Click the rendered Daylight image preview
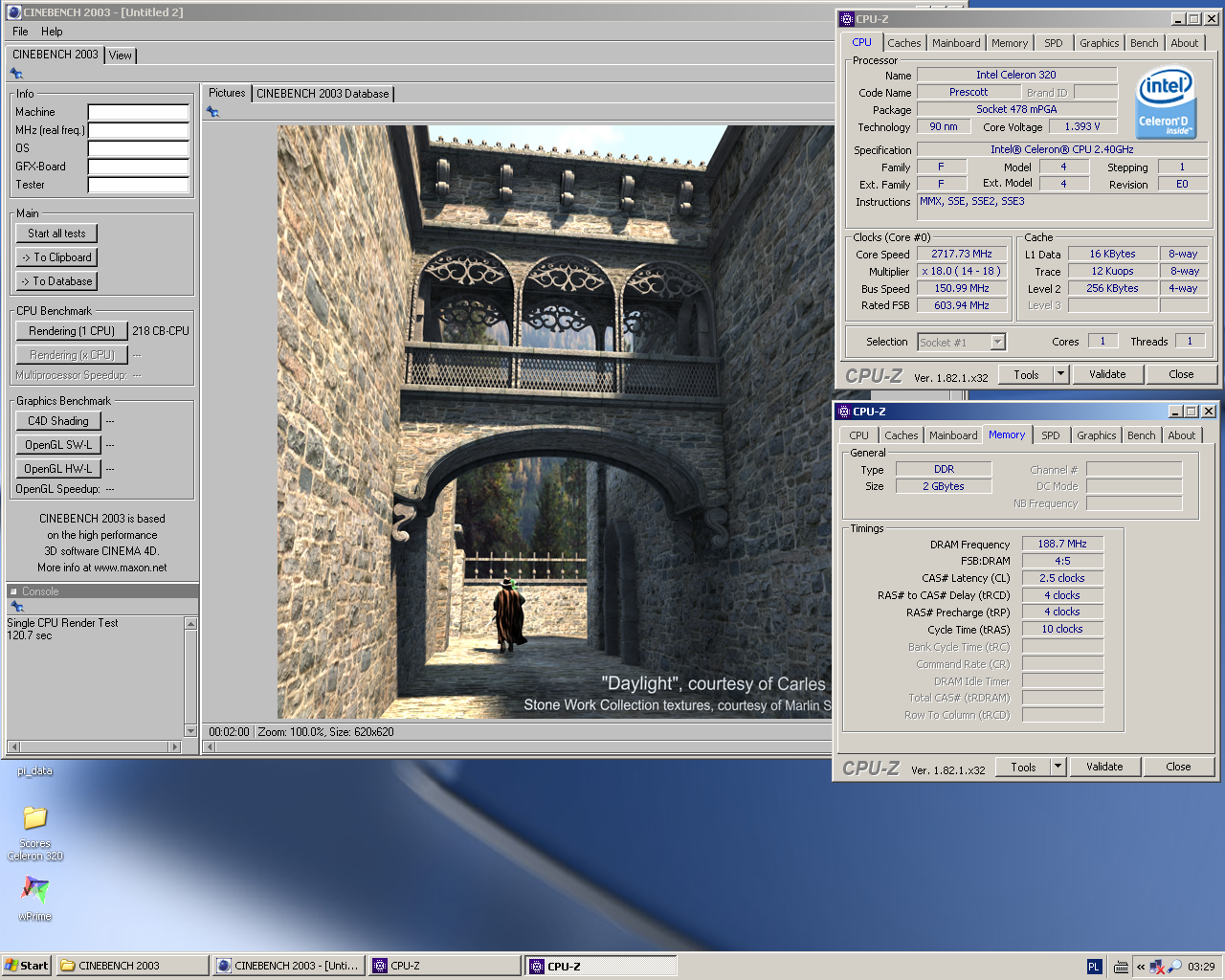 [x=555, y=422]
